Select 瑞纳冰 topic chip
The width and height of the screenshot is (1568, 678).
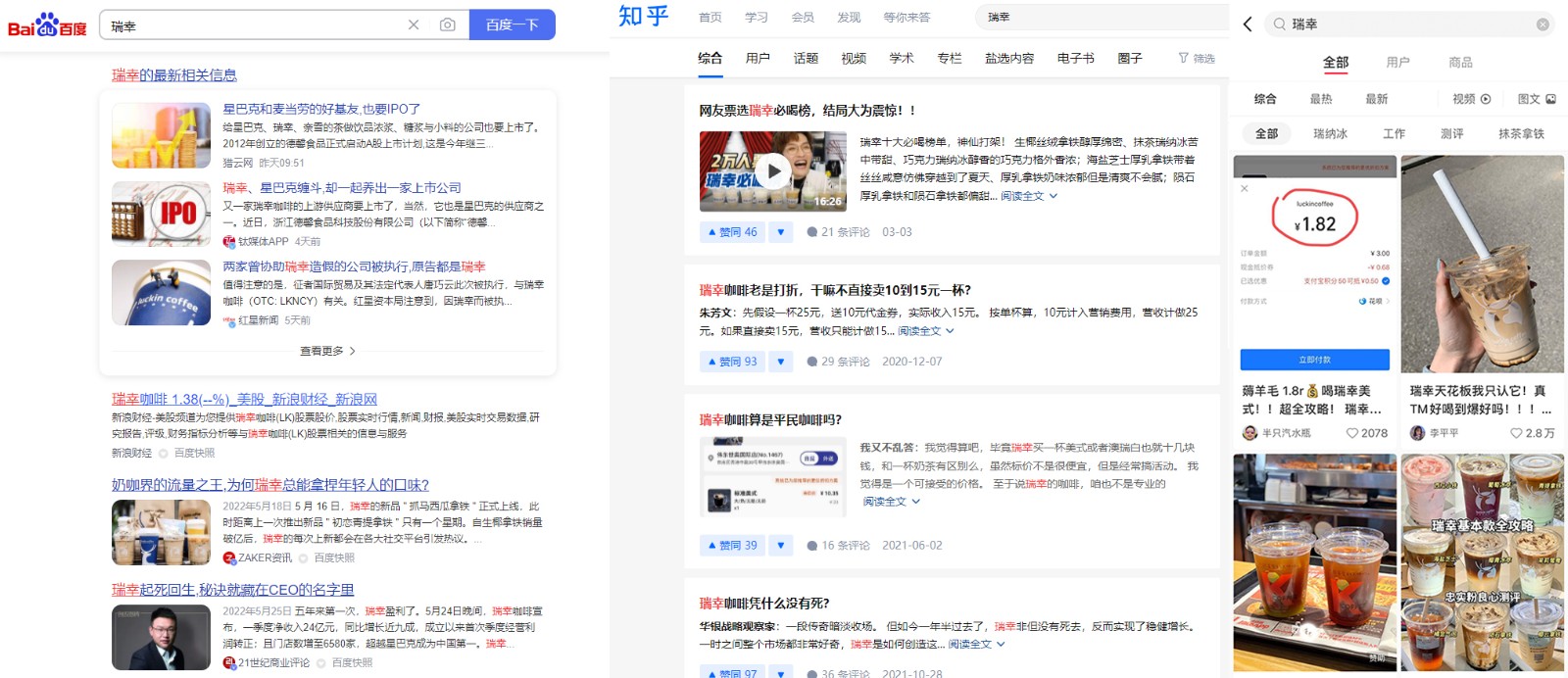(x=1330, y=133)
